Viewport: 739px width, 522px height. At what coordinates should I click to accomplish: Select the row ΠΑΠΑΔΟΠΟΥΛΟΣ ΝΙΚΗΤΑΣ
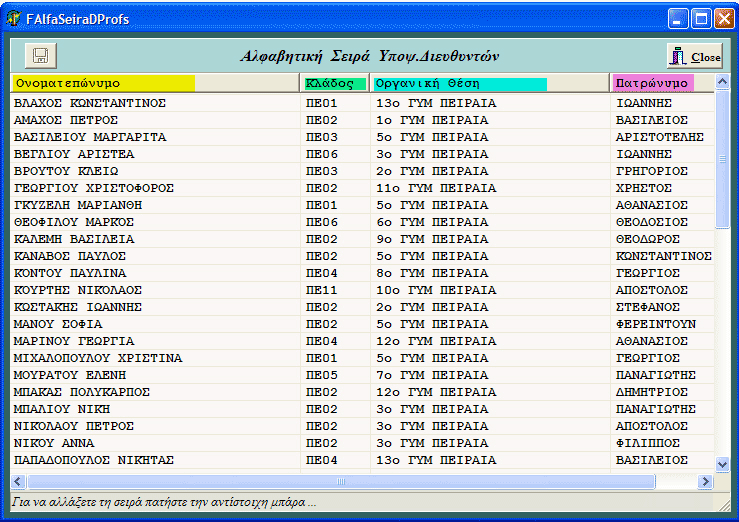[95, 460]
